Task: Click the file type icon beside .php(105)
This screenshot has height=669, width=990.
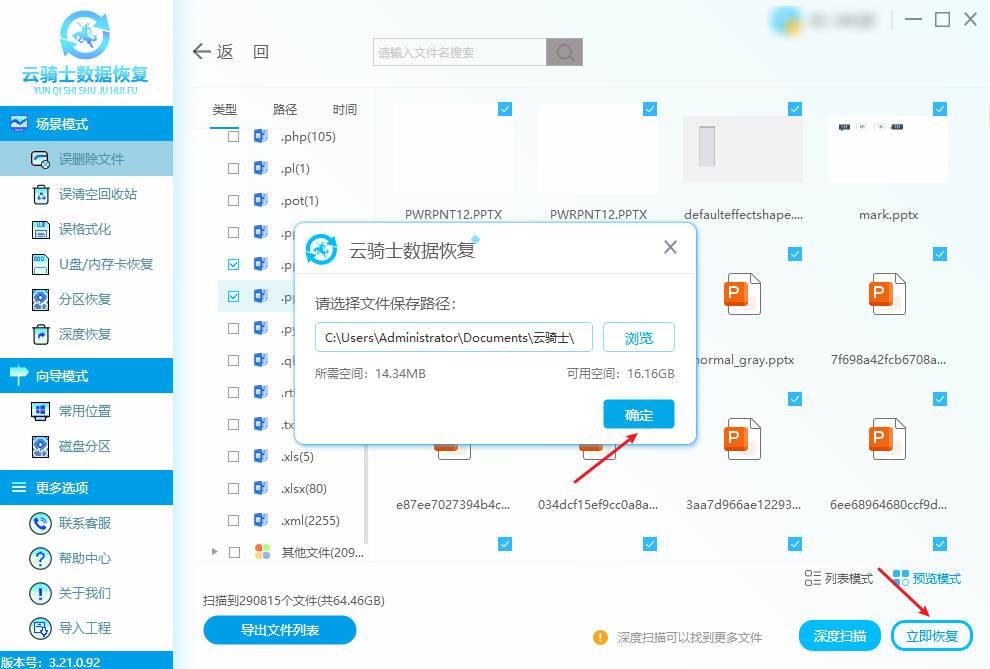Action: 261,136
